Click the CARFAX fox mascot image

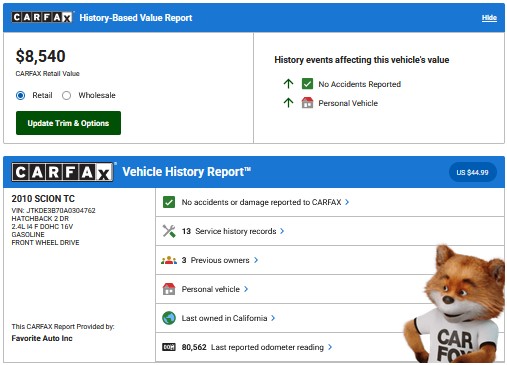pyautogui.click(x=455, y=304)
